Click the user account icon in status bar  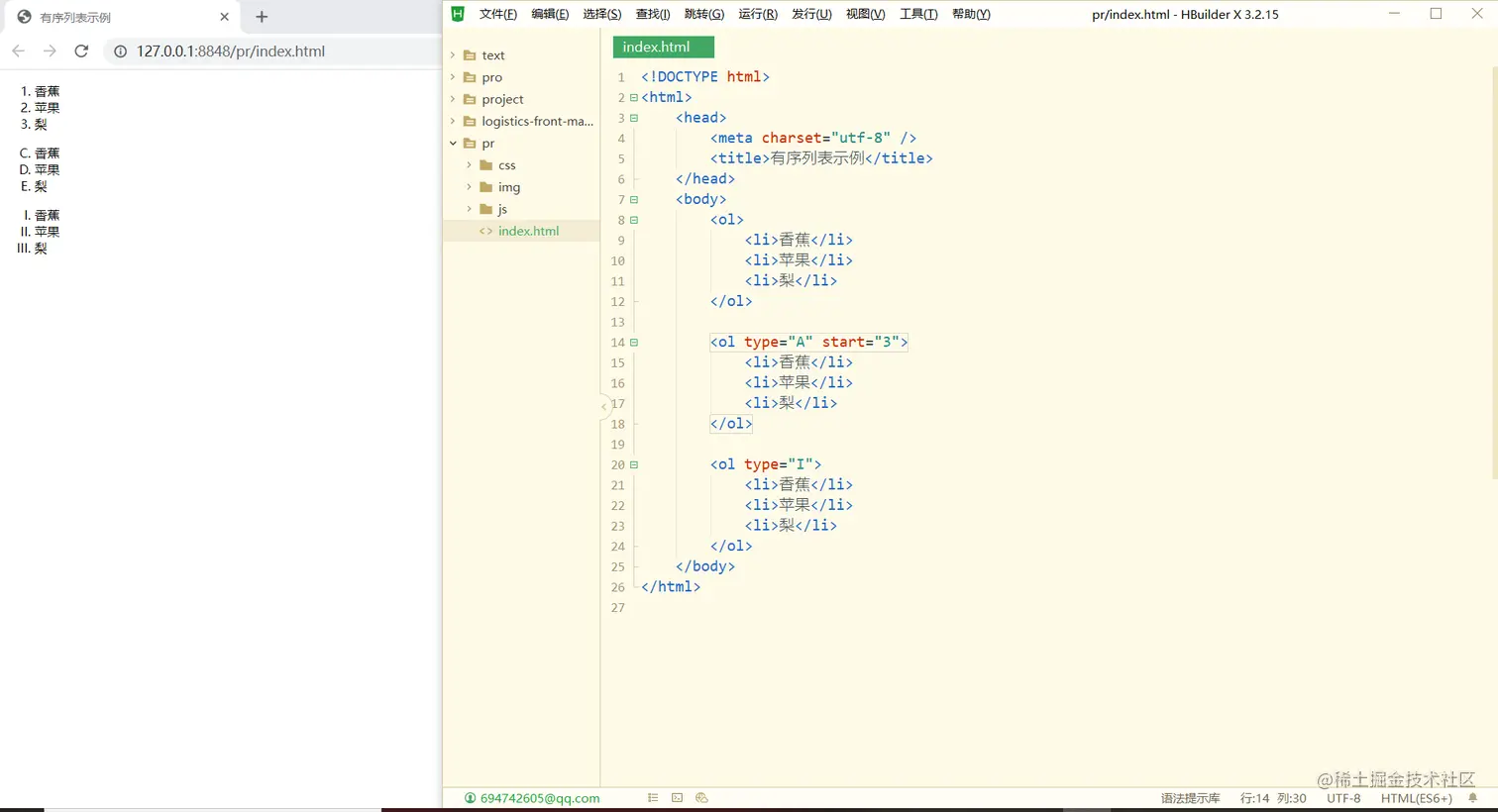tap(470, 798)
